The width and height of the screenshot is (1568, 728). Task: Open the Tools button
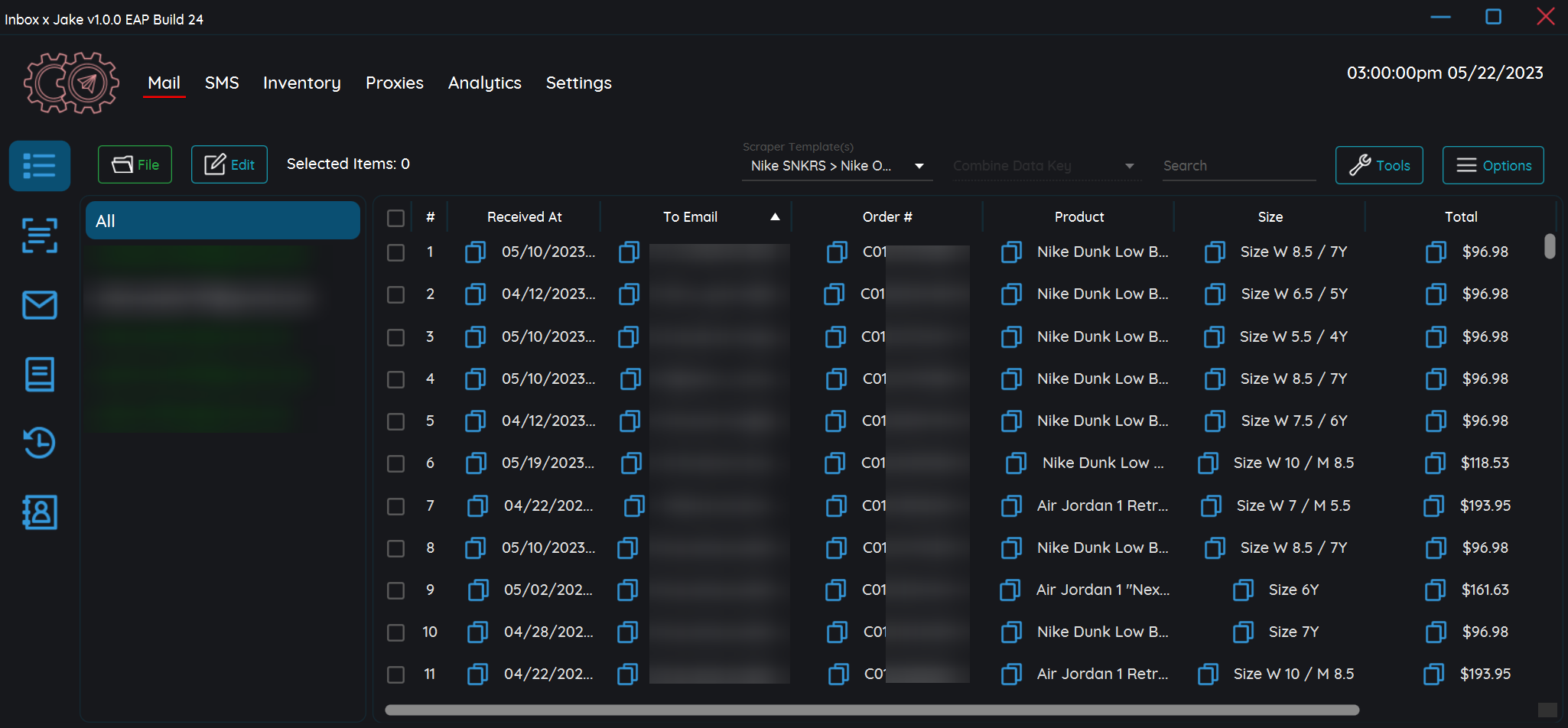point(1379,165)
